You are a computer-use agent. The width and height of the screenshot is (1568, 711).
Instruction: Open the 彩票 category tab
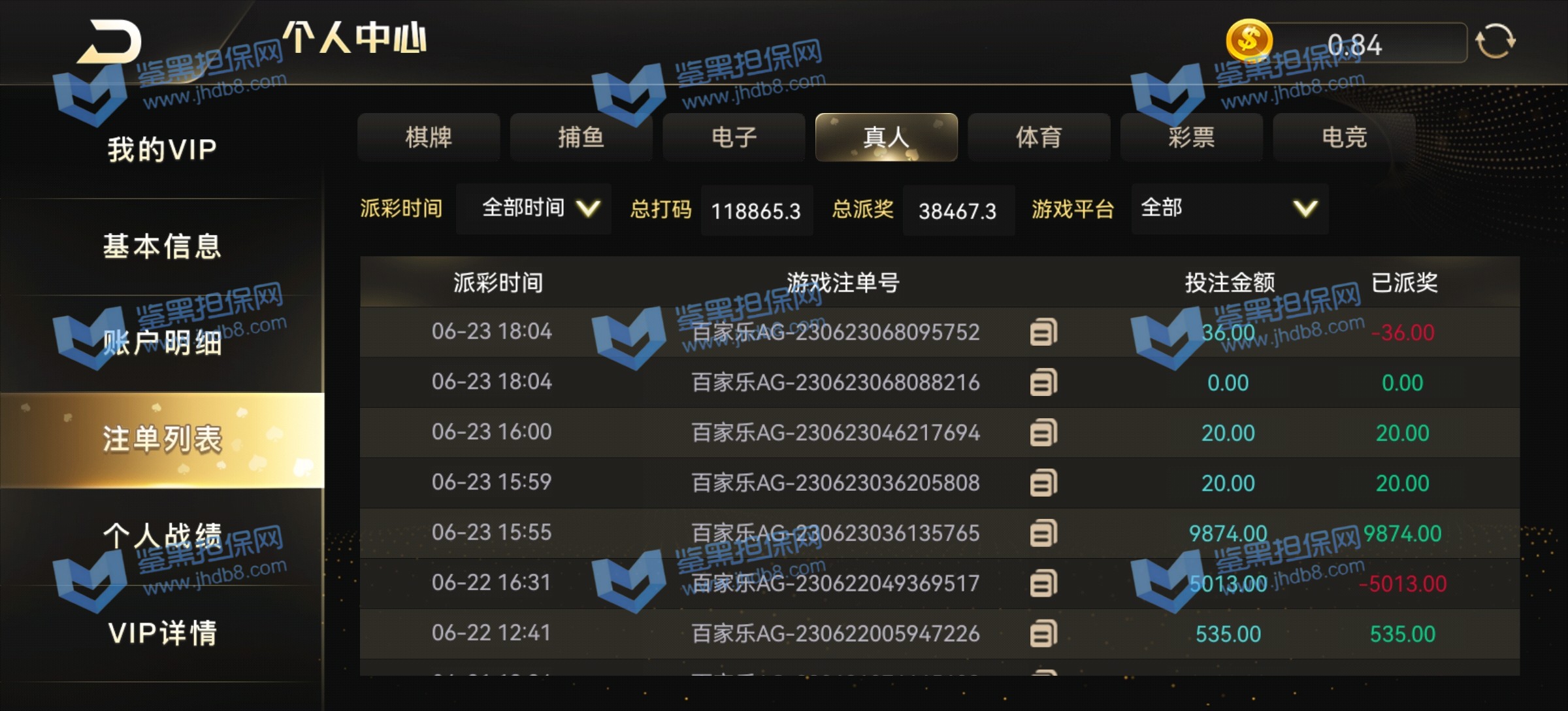(1192, 137)
